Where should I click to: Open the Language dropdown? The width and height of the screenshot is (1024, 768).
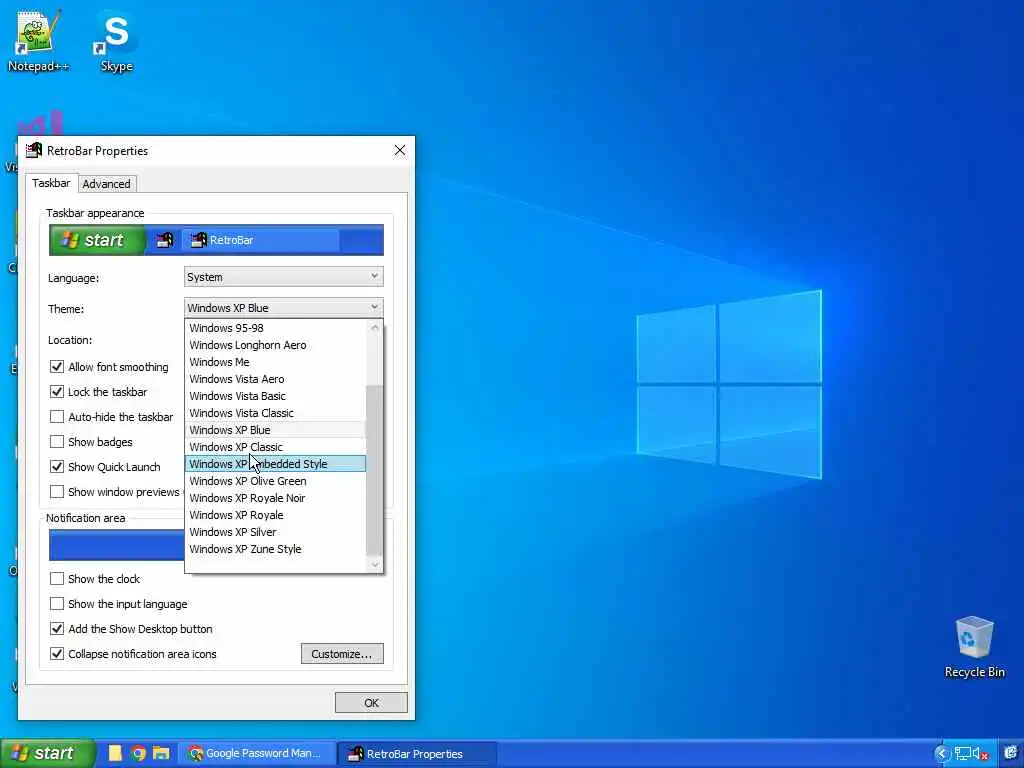click(283, 277)
